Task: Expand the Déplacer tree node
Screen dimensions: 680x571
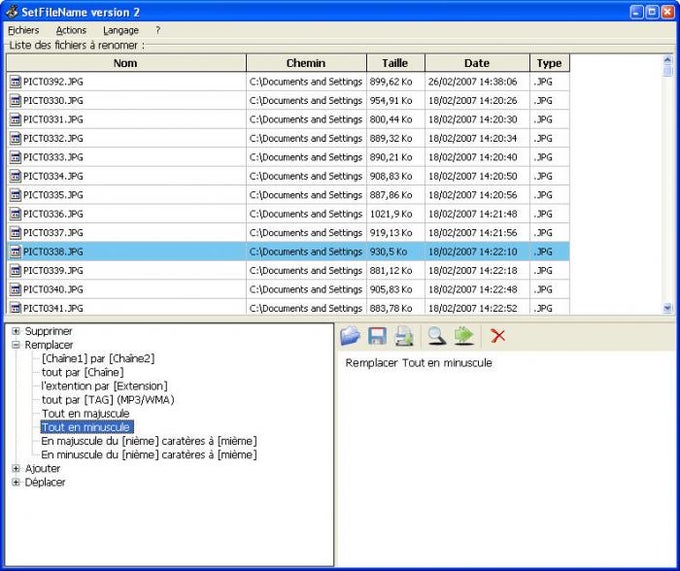Action: point(16,482)
